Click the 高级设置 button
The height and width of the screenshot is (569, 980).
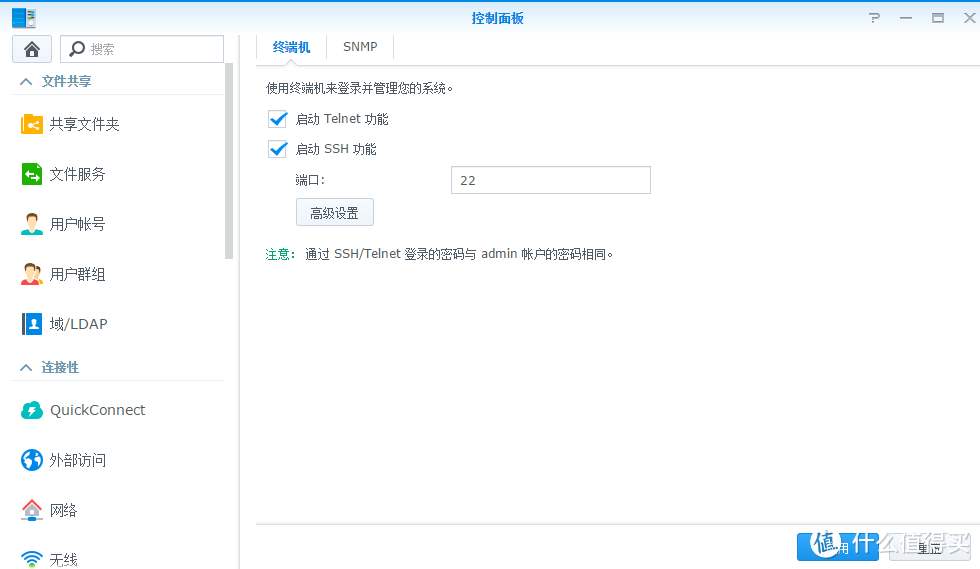pos(335,213)
